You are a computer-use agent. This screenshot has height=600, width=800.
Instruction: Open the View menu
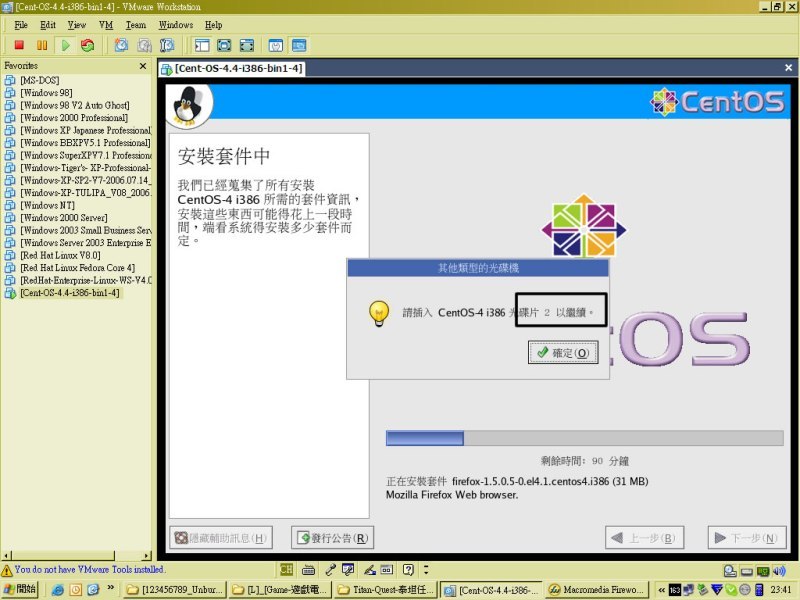tap(77, 25)
